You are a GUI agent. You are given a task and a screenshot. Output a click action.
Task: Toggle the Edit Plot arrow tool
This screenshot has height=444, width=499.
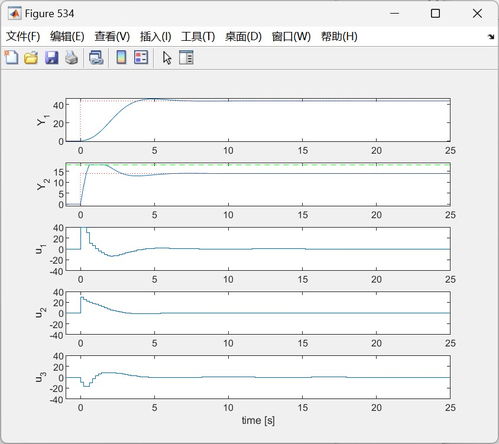point(167,58)
